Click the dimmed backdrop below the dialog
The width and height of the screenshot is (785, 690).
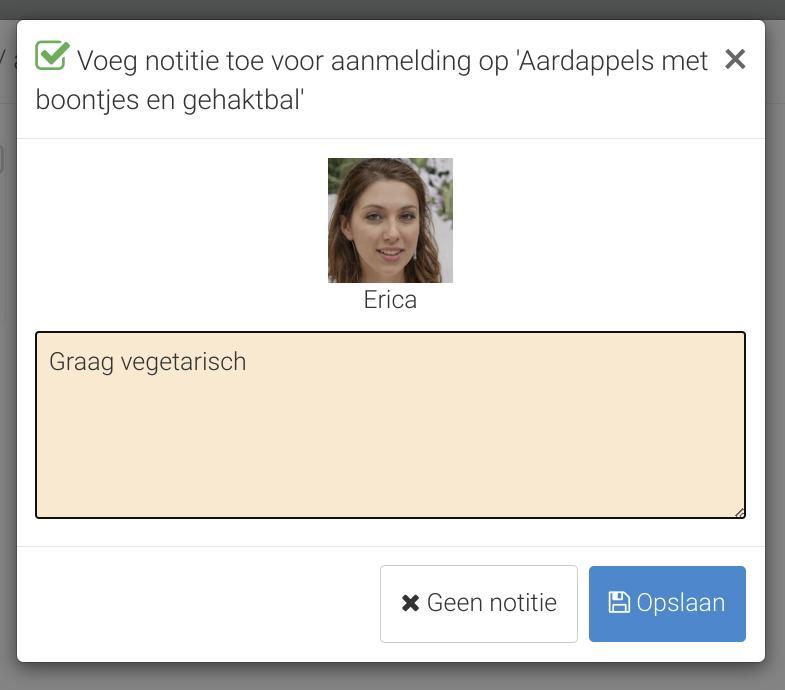tap(390, 677)
